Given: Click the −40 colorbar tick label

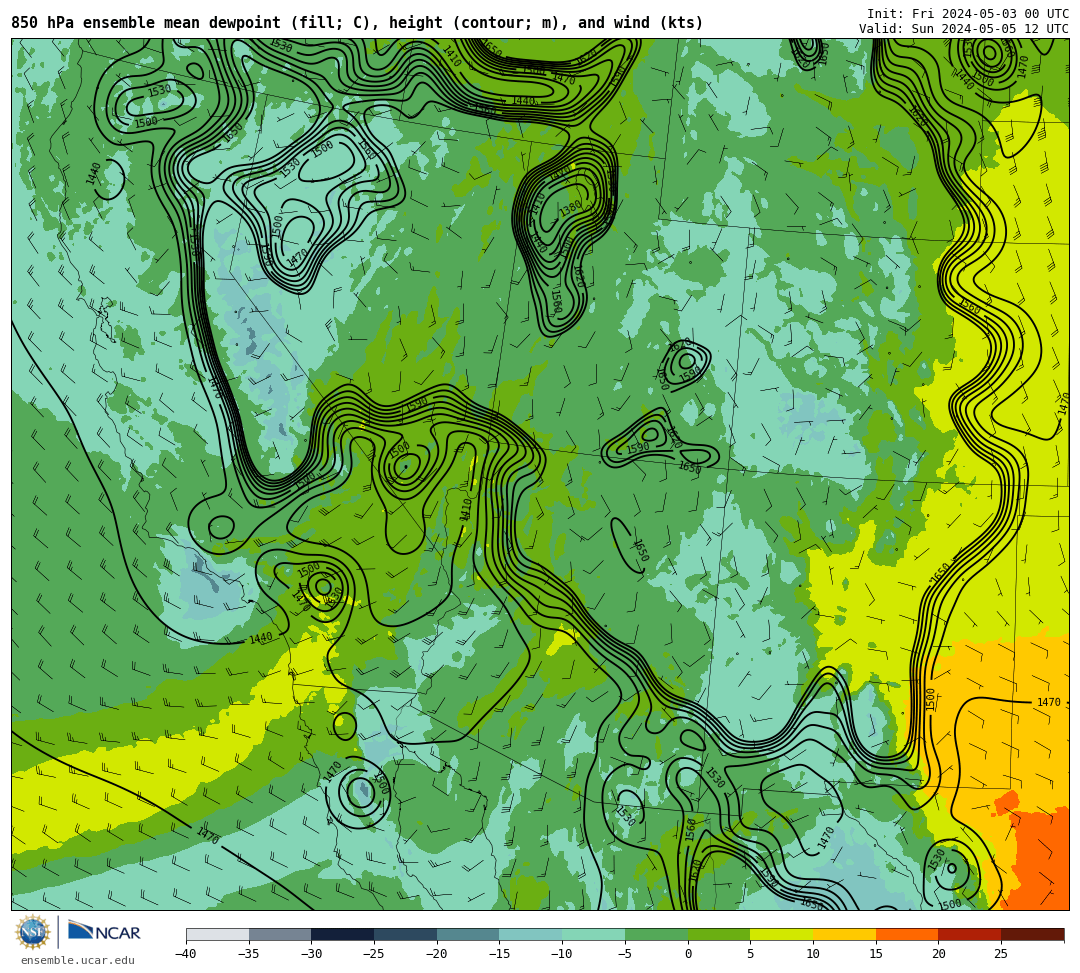Looking at the screenshot, I should point(186,954).
